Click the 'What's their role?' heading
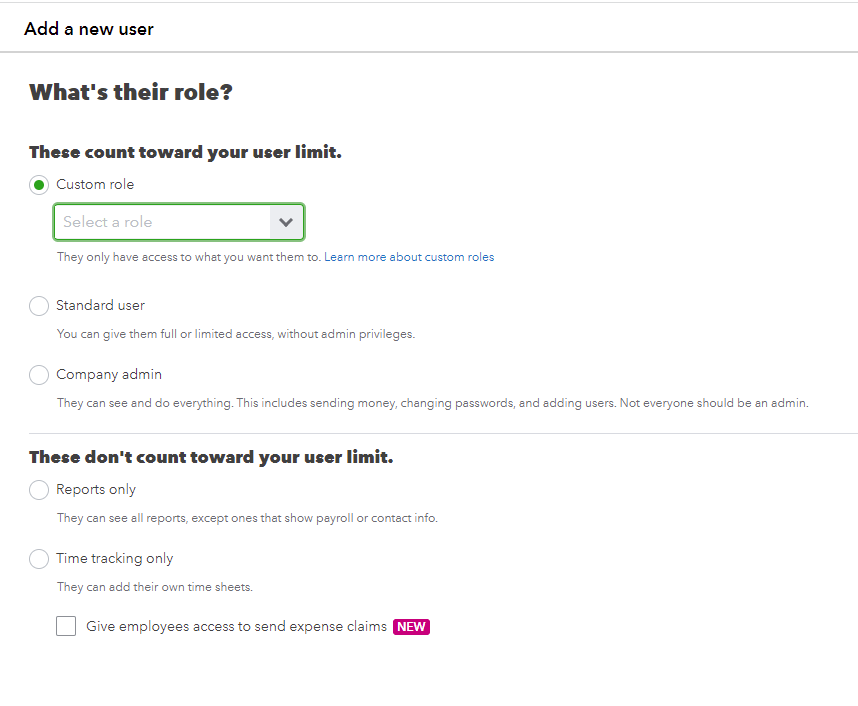 131,93
